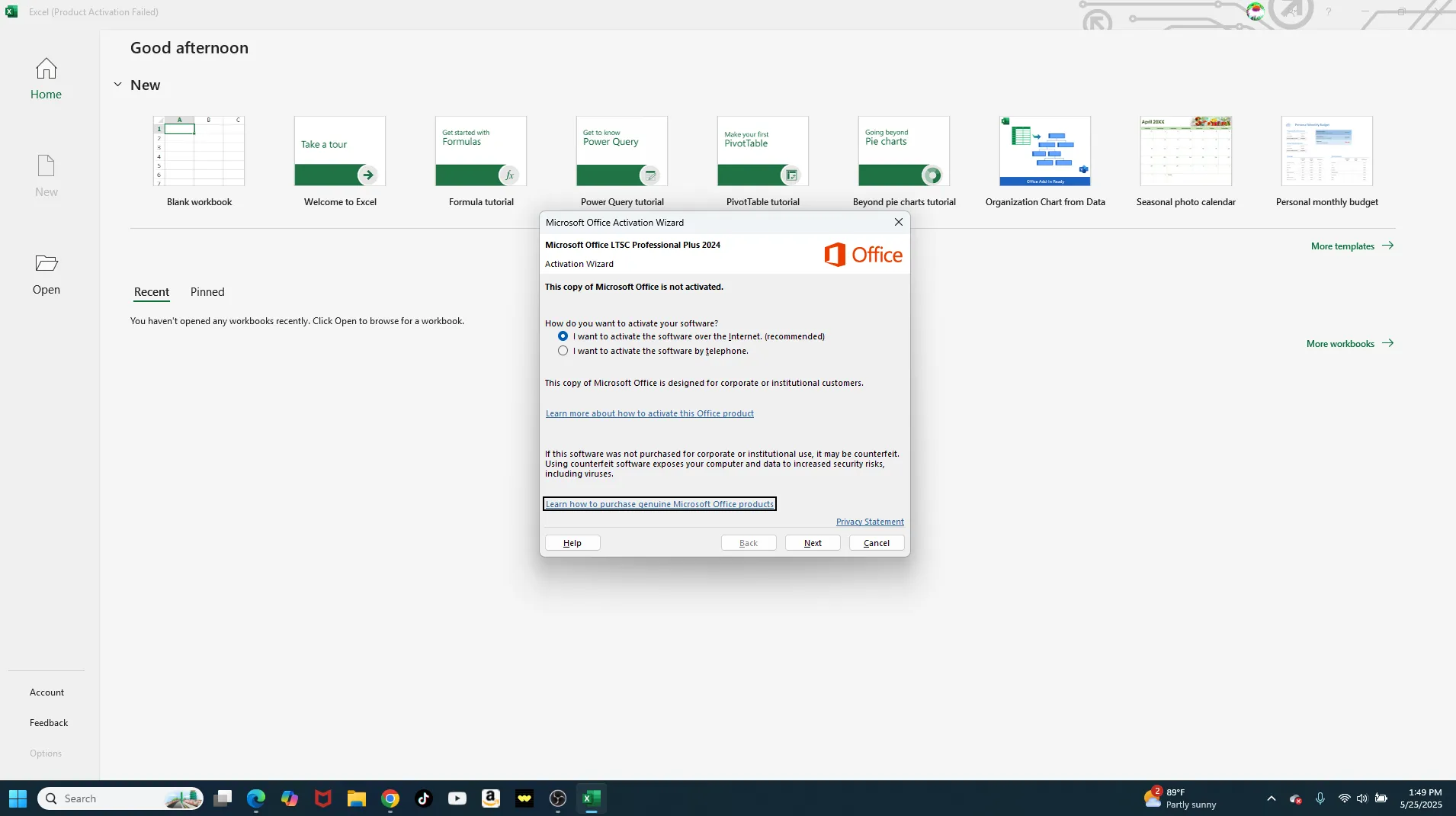The image size is (1456, 816).
Task: Click 'This copy of Microsoft Office is not activated.'
Action: click(634, 287)
